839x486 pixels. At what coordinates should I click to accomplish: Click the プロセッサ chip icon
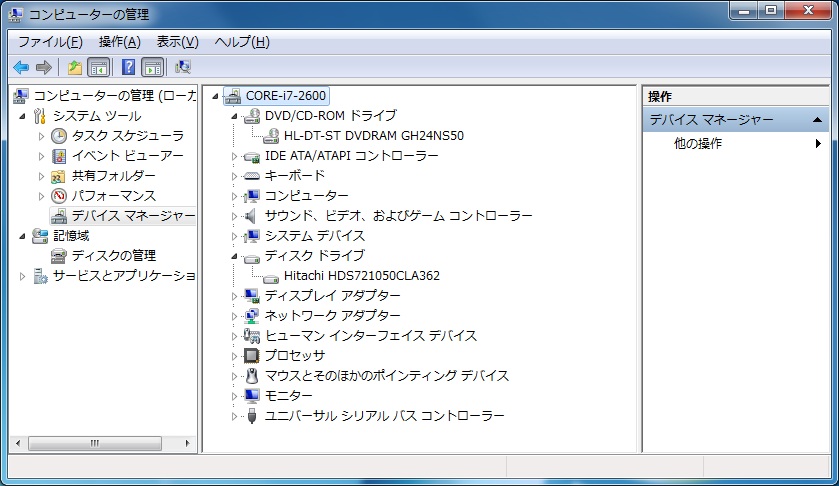[251, 355]
